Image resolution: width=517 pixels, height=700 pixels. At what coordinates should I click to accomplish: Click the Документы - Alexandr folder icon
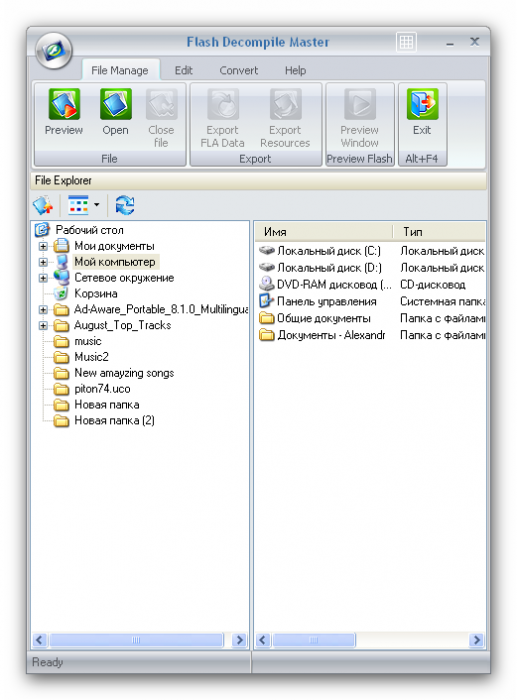click(x=267, y=335)
